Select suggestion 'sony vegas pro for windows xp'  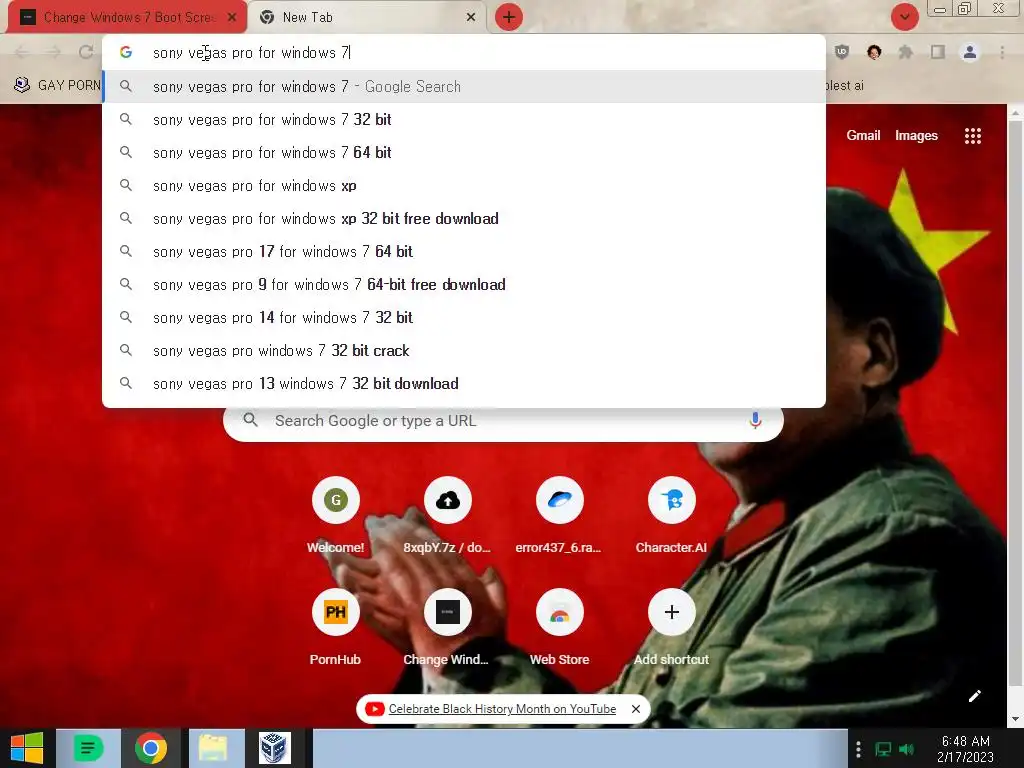(x=464, y=185)
